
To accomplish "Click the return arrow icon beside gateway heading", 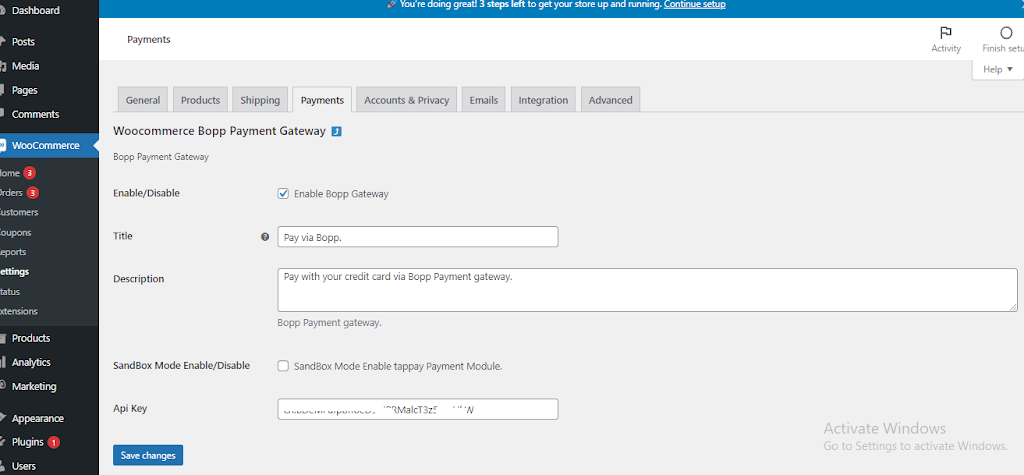I will click(336, 131).
